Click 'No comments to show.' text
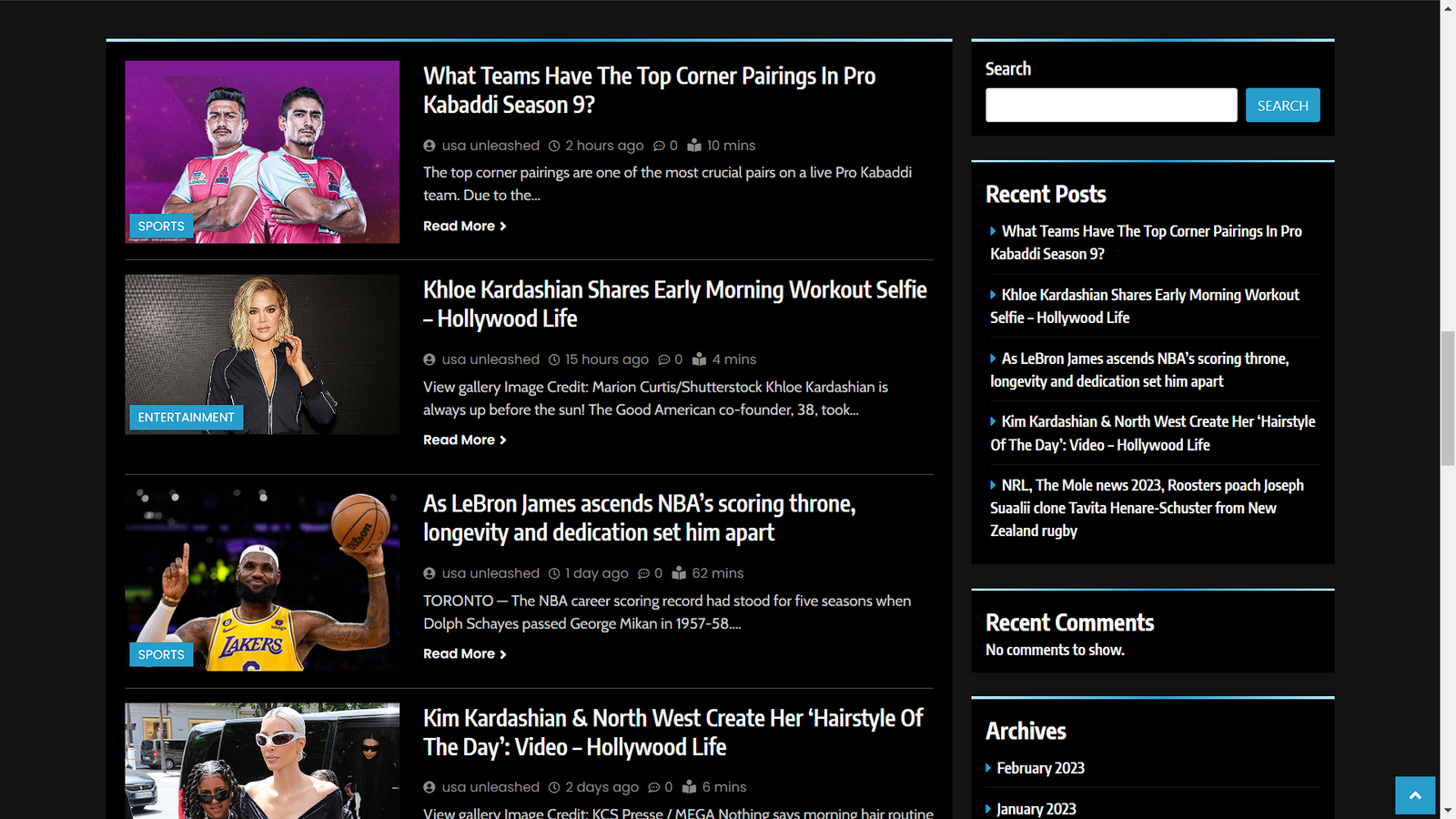1456x819 pixels. tap(1055, 650)
